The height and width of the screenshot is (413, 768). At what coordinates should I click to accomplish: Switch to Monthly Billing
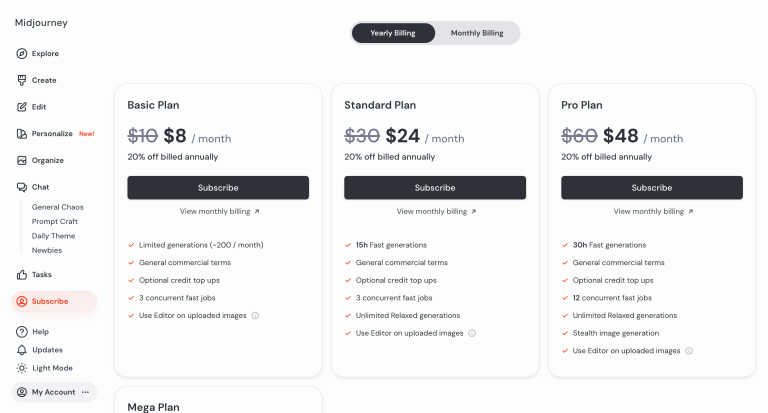477,33
